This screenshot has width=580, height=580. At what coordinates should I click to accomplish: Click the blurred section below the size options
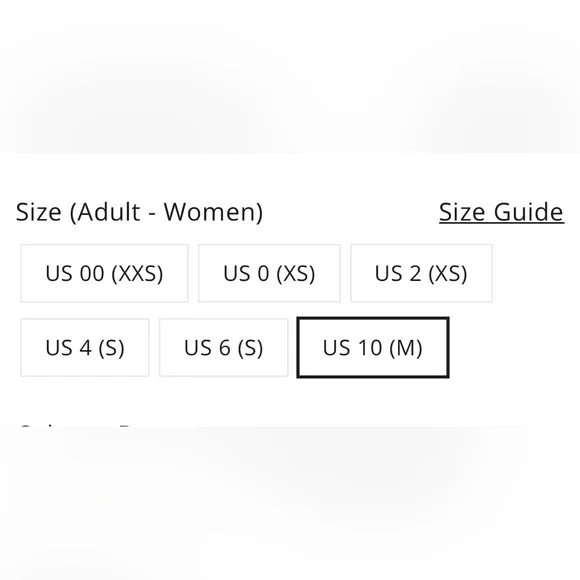coord(290,503)
